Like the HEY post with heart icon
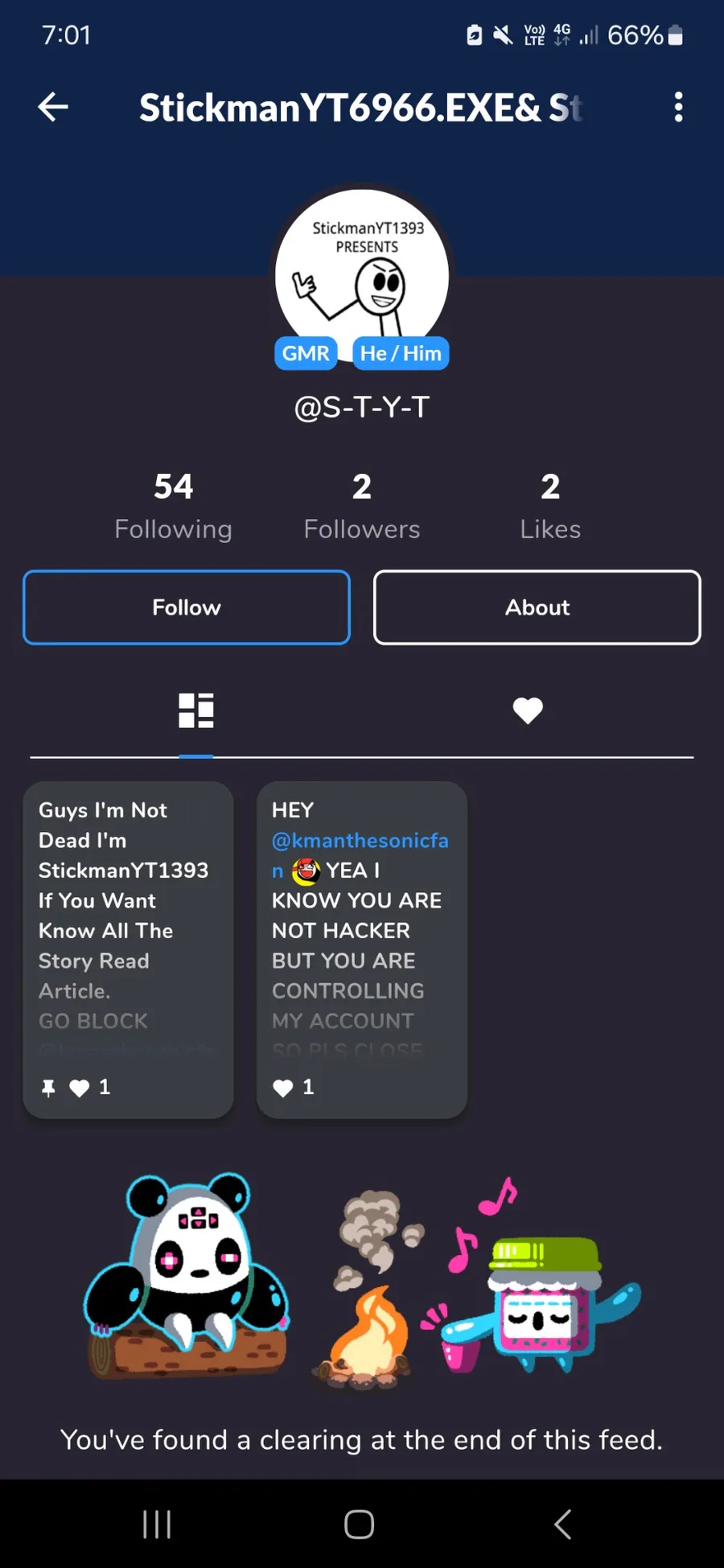This screenshot has width=724, height=1568. [x=283, y=1089]
